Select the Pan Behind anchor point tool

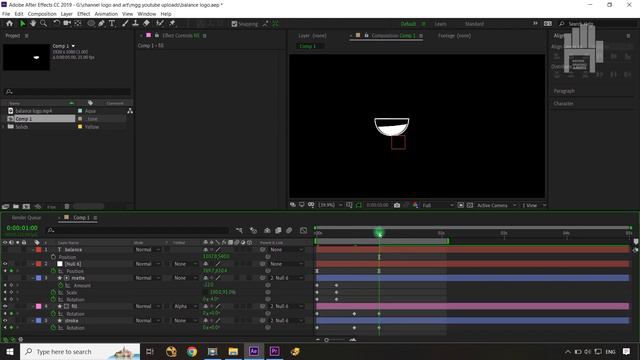pyautogui.click(x=78, y=24)
